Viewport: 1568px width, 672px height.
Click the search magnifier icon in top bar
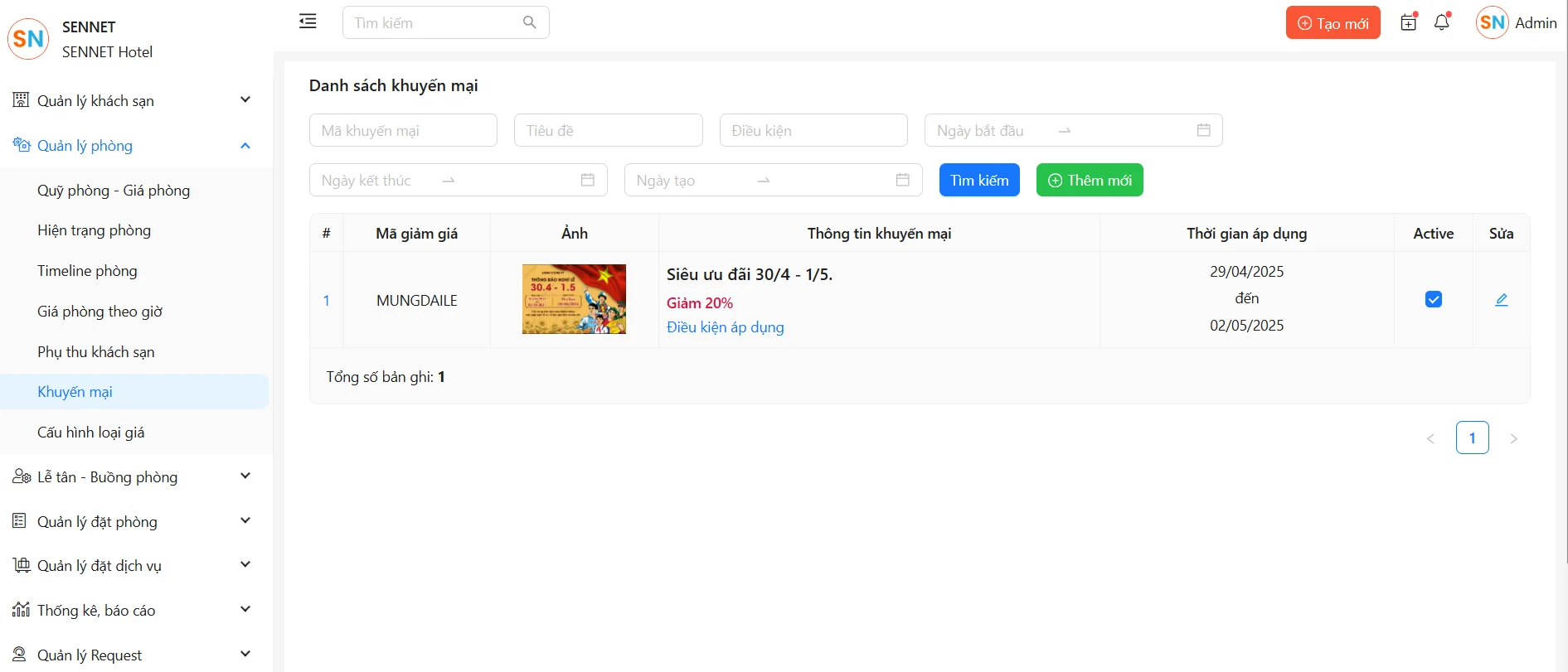(529, 22)
